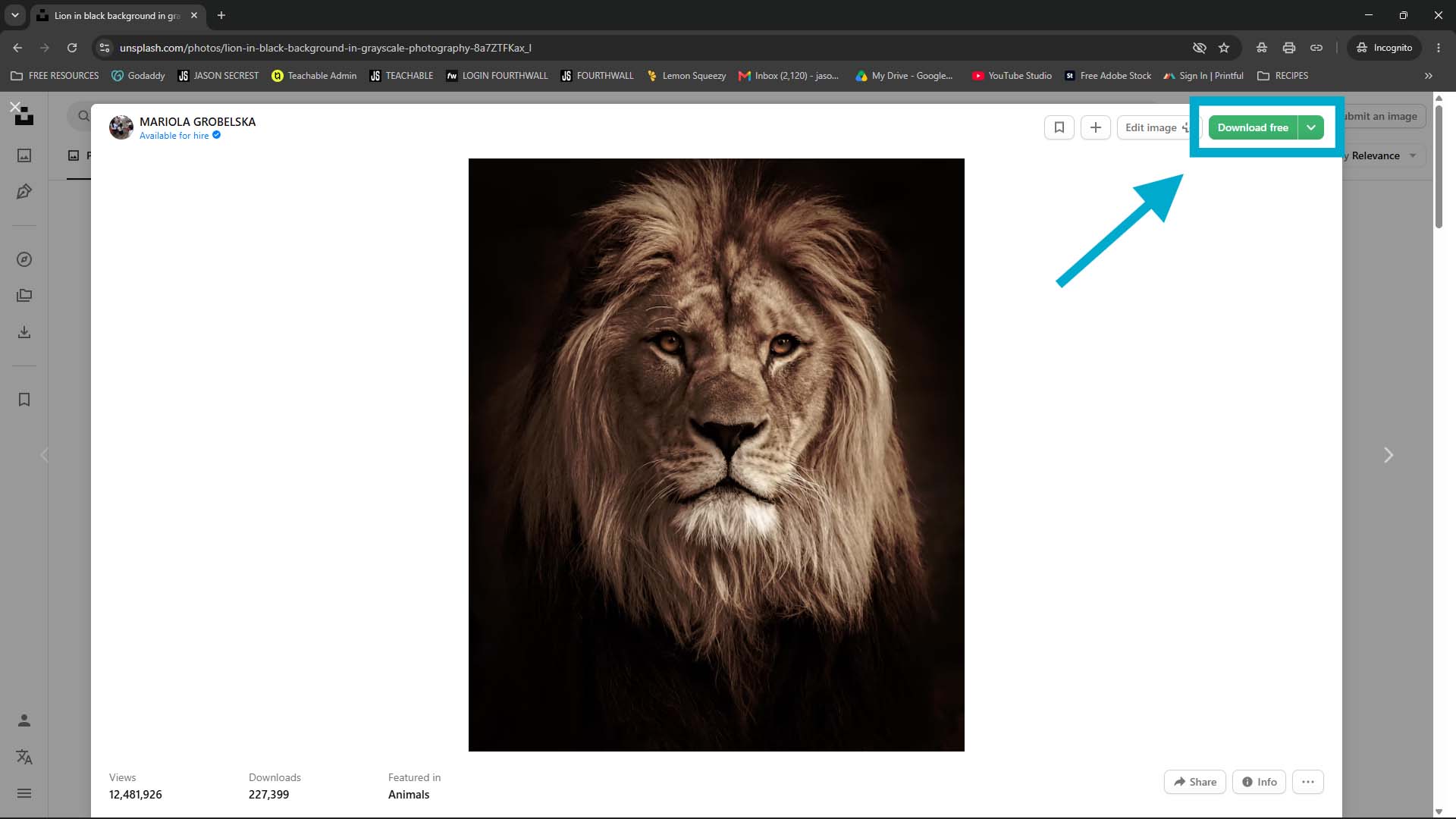Open the download history sidebar icon
This screenshot has width=1456, height=819.
click(x=24, y=332)
